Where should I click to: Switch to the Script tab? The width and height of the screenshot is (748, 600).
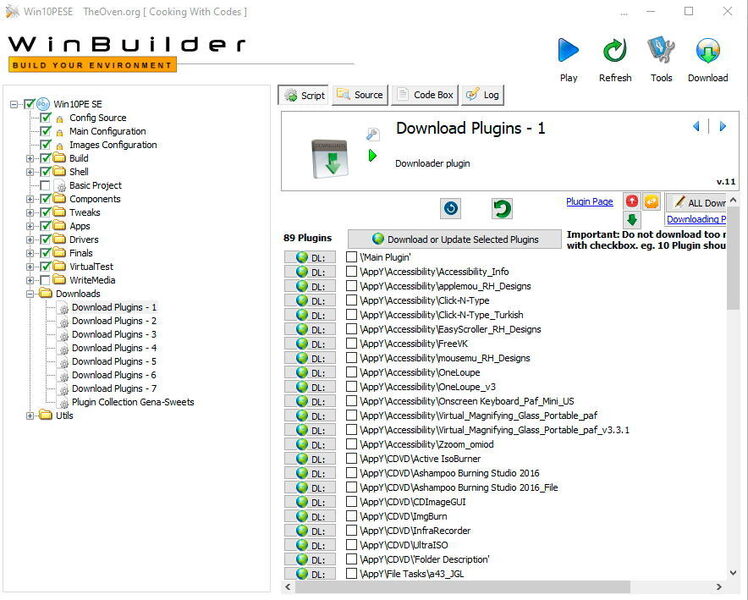(303, 95)
